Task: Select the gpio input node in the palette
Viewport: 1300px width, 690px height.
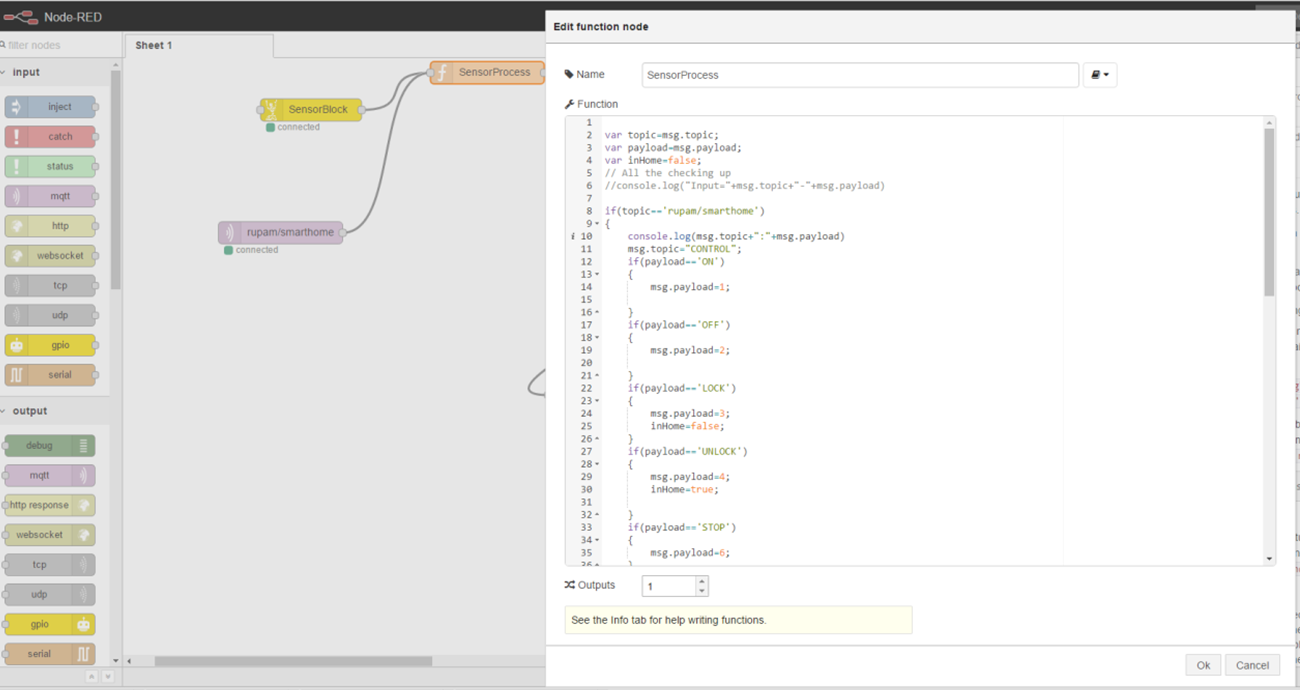Action: click(50, 345)
